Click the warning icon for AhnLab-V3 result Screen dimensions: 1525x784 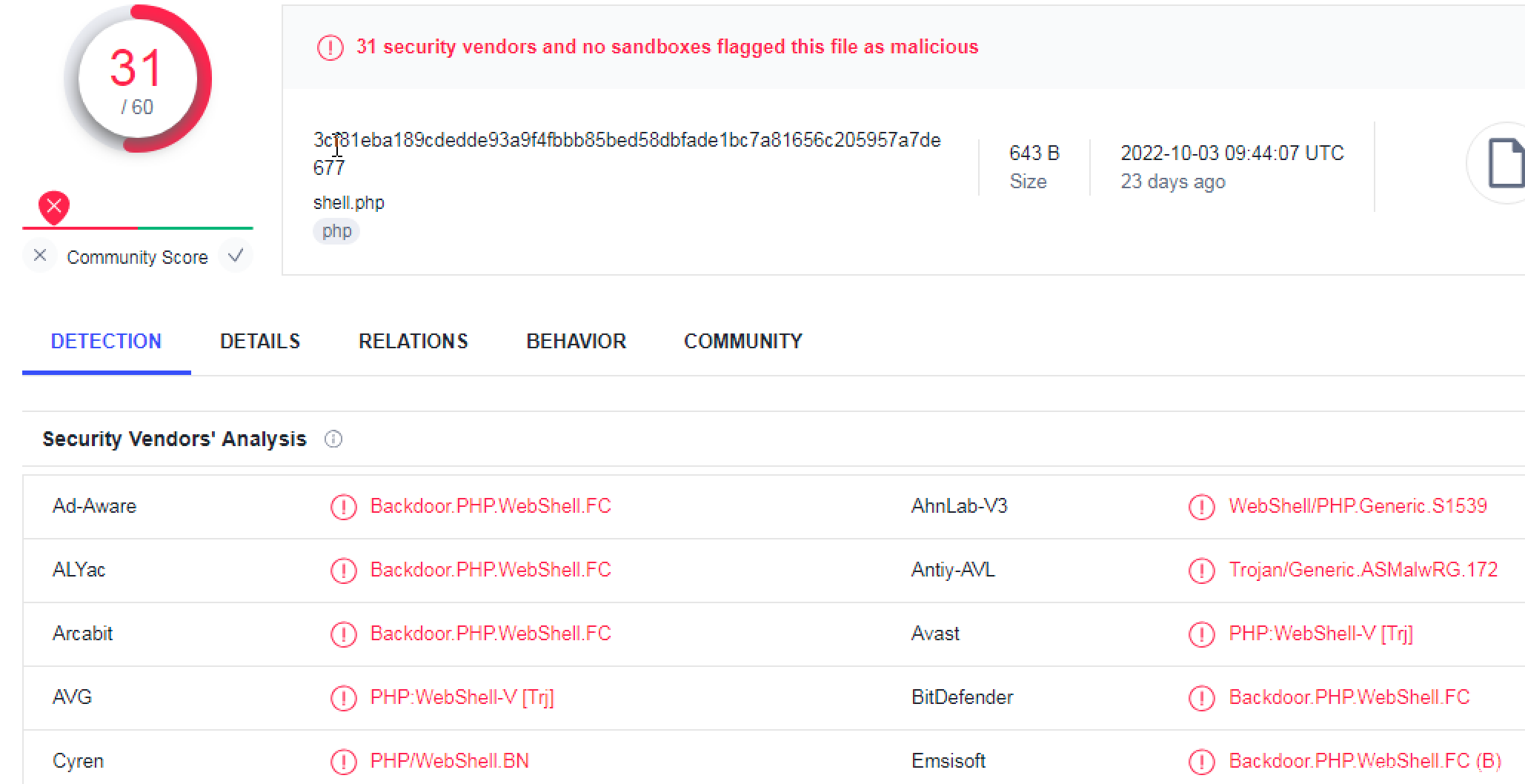(1201, 507)
